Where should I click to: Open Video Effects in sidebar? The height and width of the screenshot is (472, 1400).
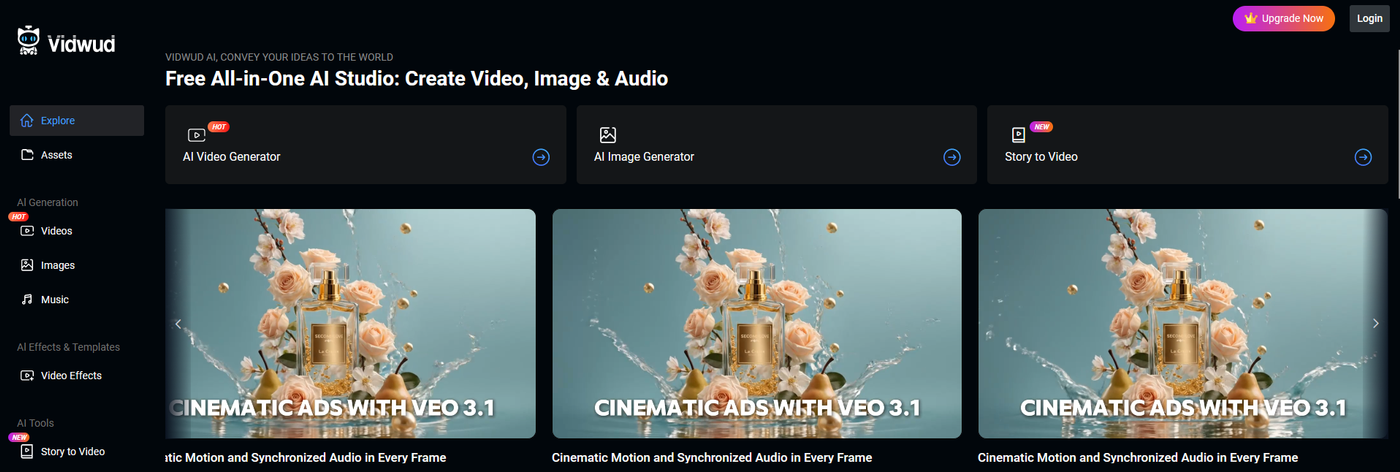77,375
